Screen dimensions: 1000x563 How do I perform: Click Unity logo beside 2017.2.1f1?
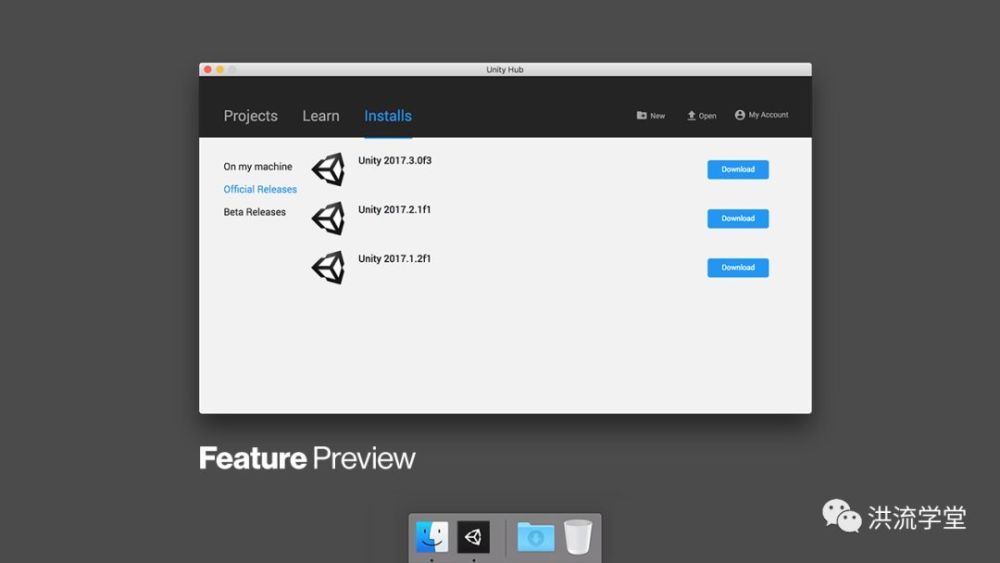[x=328, y=219]
